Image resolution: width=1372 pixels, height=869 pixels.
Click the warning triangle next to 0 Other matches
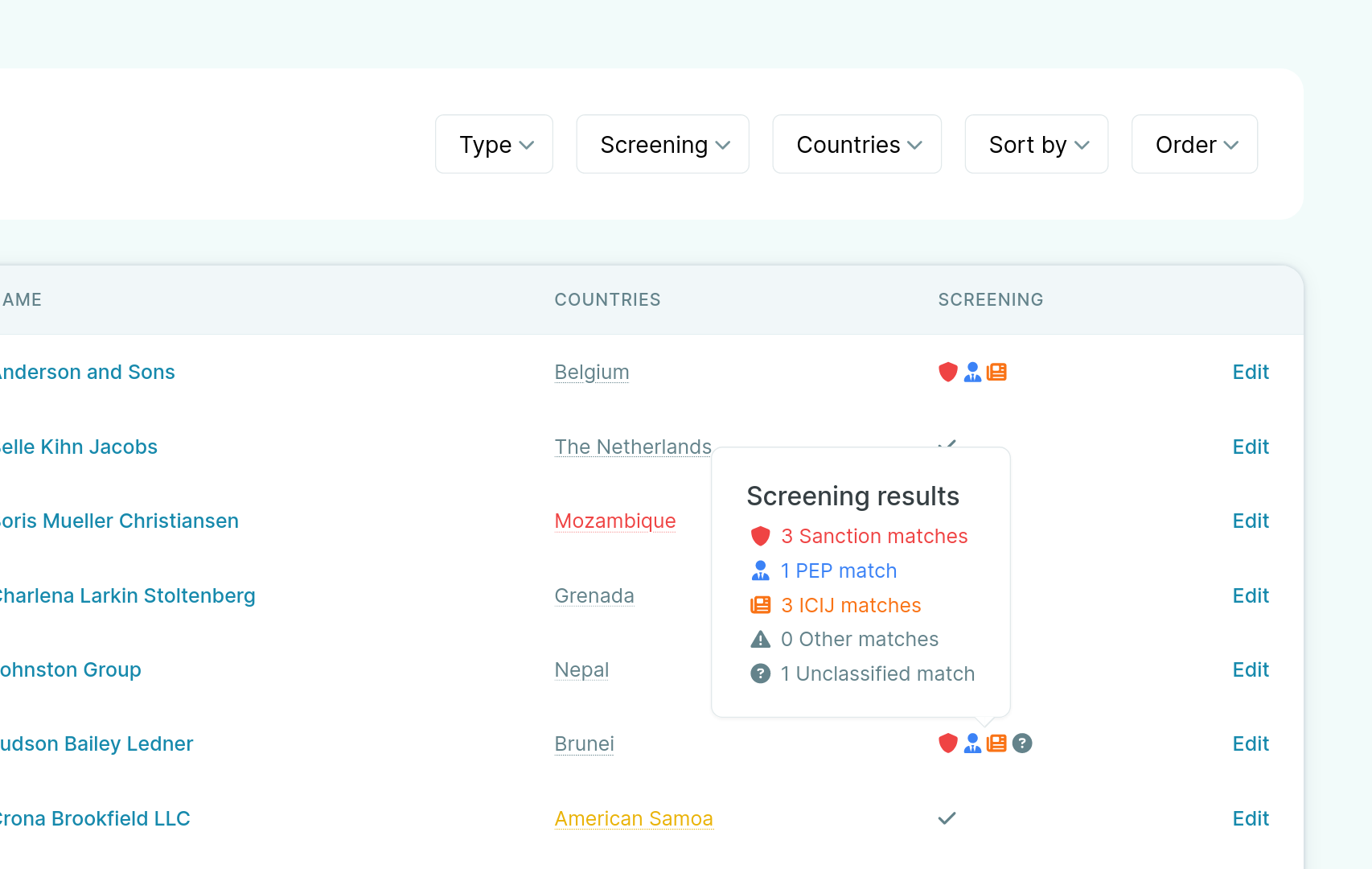click(760, 639)
